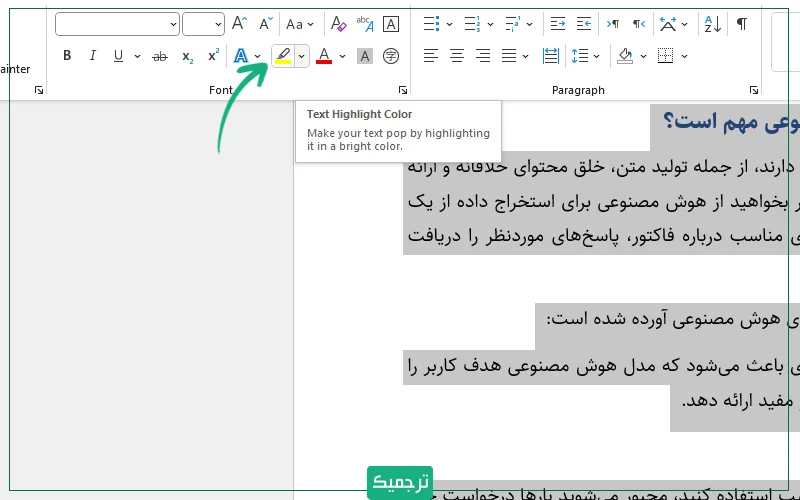
Task: Toggle Show/Hide paragraph marks
Action: pos(741,24)
